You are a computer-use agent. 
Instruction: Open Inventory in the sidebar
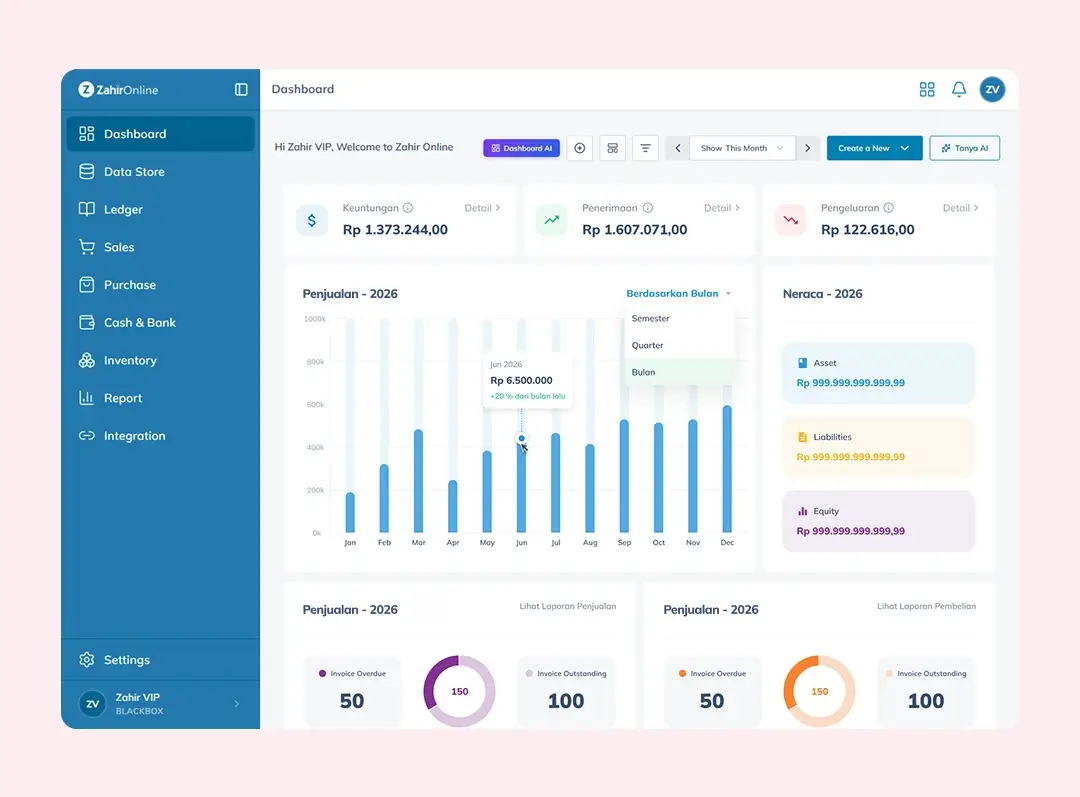(x=130, y=361)
